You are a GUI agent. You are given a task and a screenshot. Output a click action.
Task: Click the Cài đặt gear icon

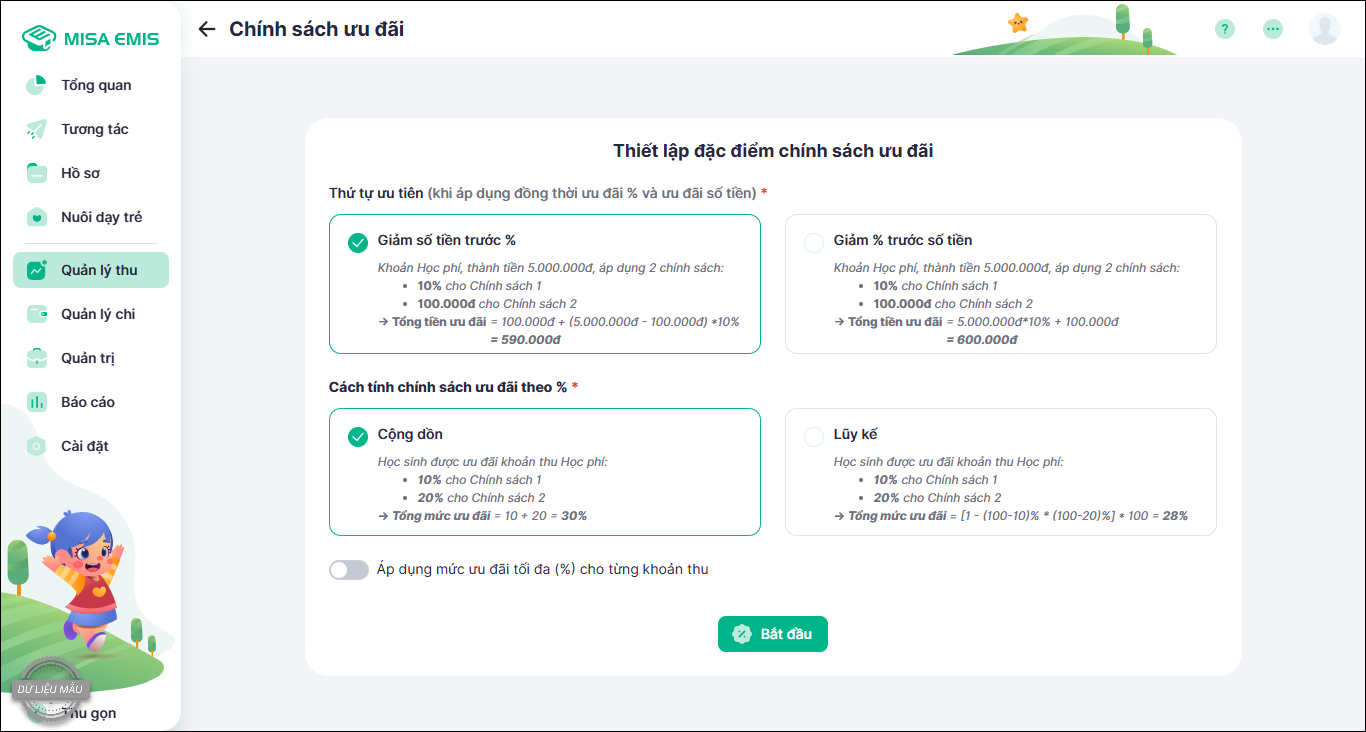37,446
